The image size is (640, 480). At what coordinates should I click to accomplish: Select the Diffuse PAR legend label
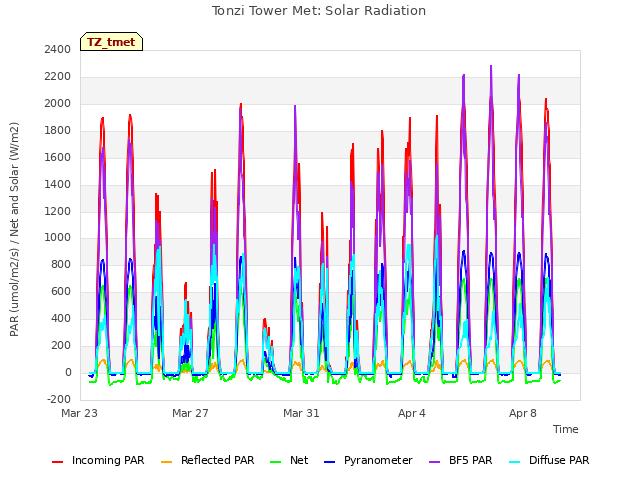pos(559,460)
